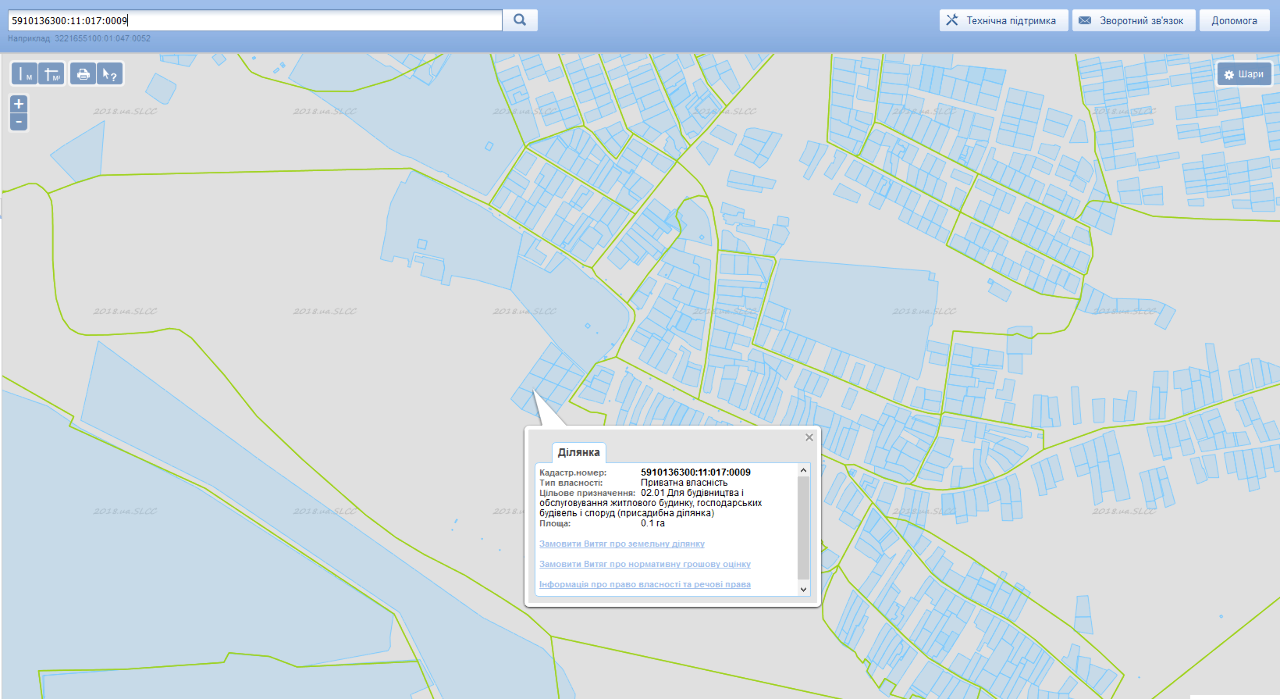Image resolution: width=1280 pixels, height=699 pixels.
Task: Click the cadastral number search field
Action: tap(254, 20)
